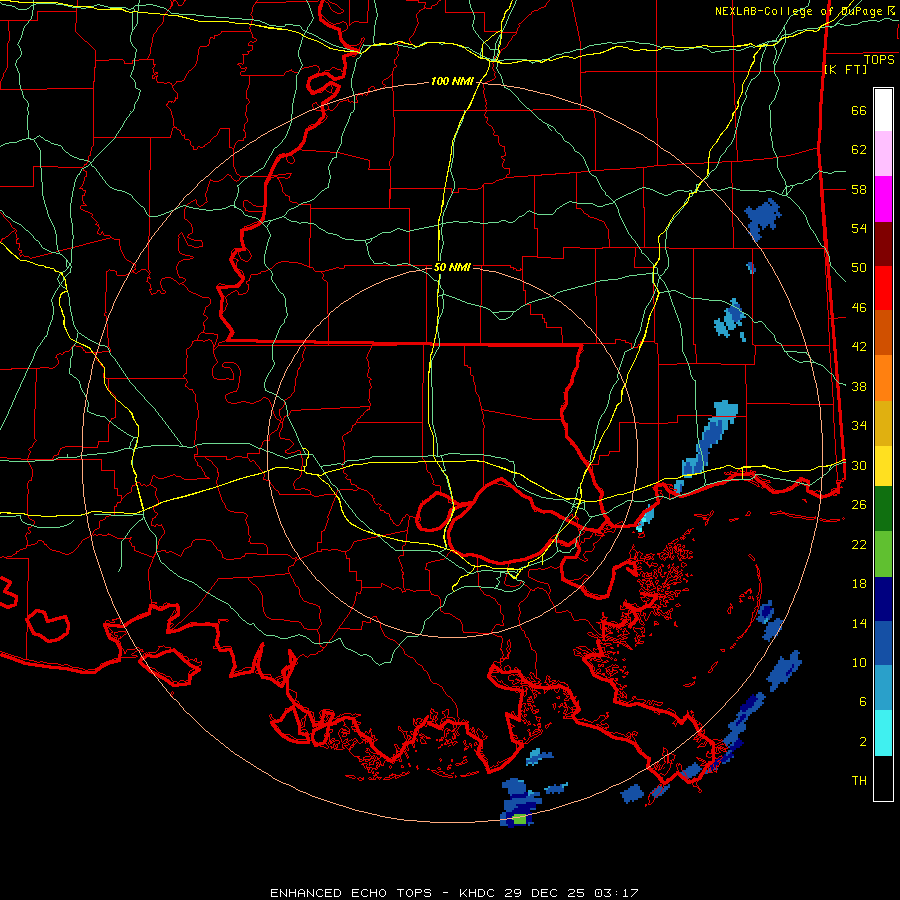
Task: Click the legend value "30"
Action: pyautogui.click(x=859, y=465)
